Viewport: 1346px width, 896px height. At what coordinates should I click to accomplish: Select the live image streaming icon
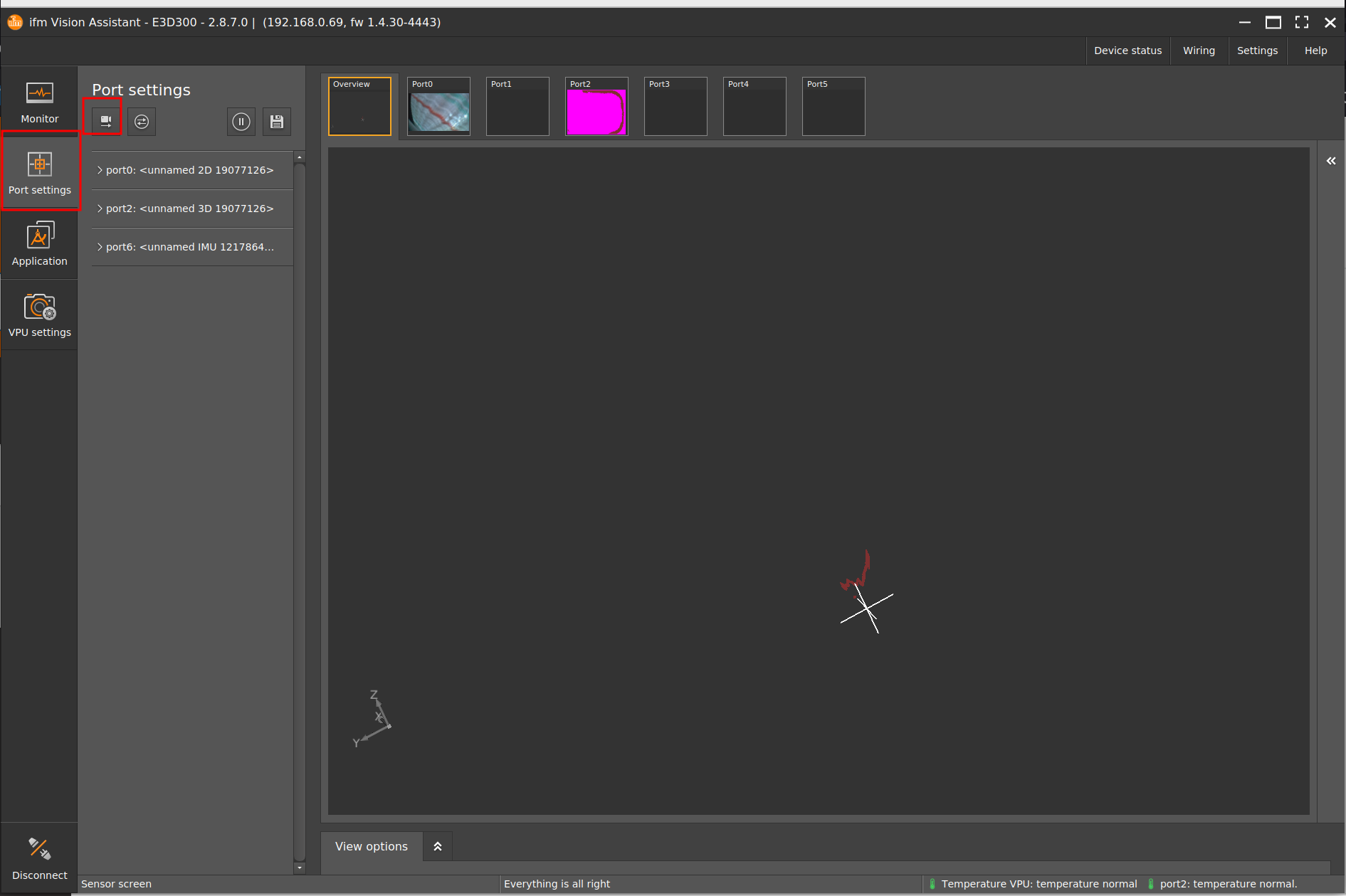105,121
